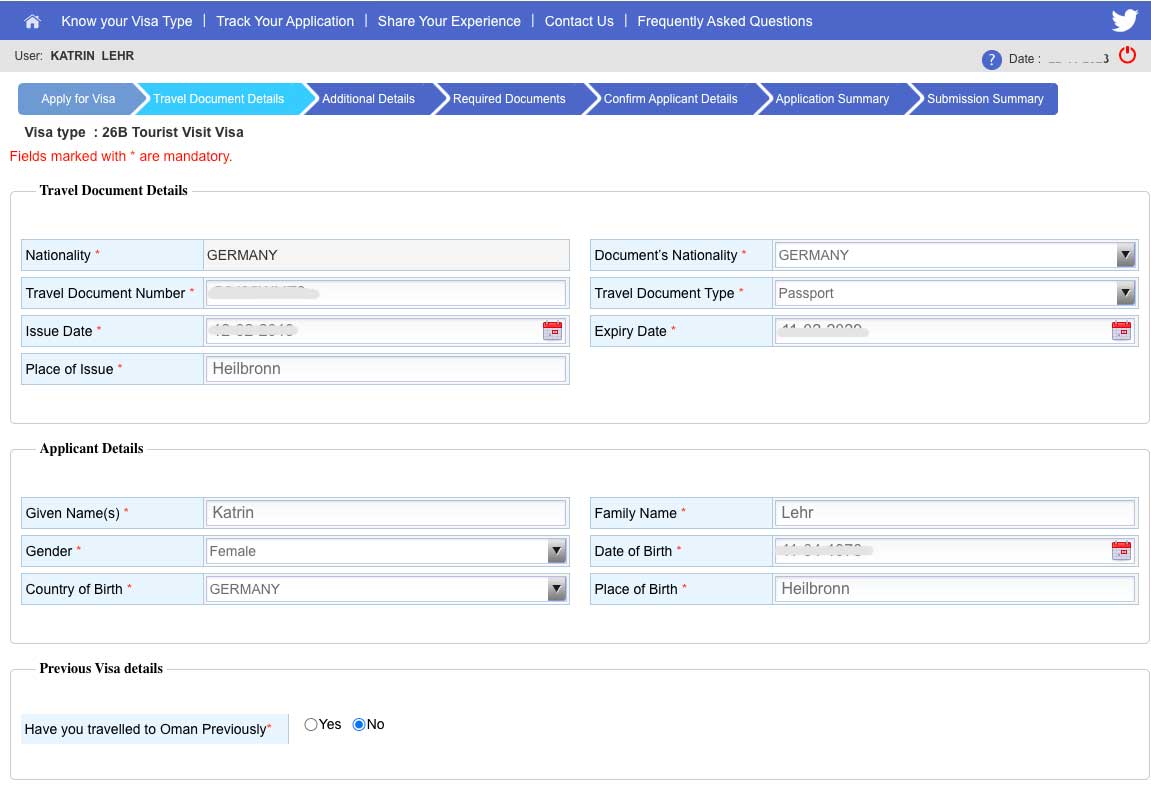Open the Expiry Date calendar picker
Image resolution: width=1151 pixels, height=799 pixels.
(1121, 331)
